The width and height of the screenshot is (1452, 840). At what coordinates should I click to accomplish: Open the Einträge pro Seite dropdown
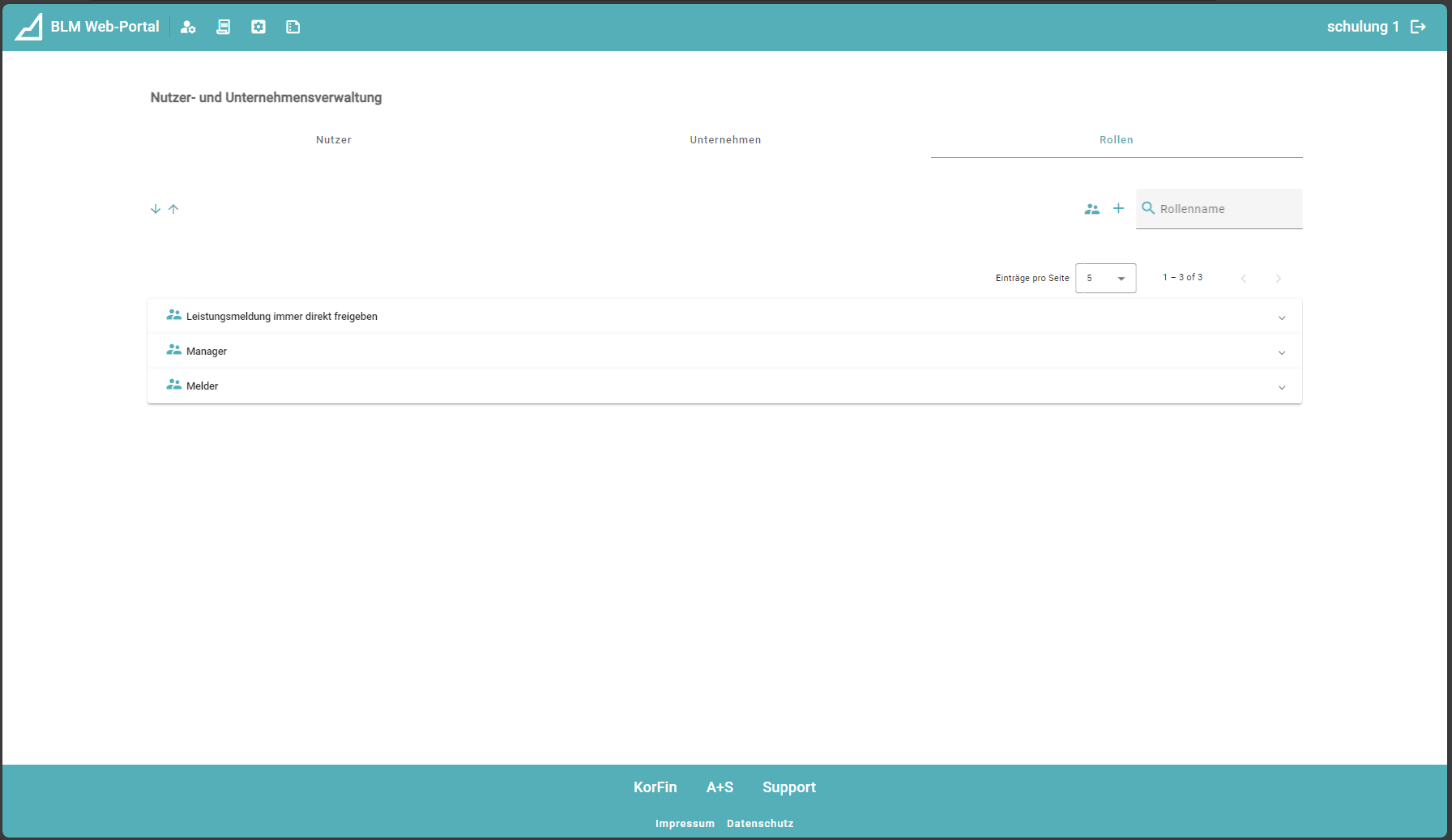1105,278
